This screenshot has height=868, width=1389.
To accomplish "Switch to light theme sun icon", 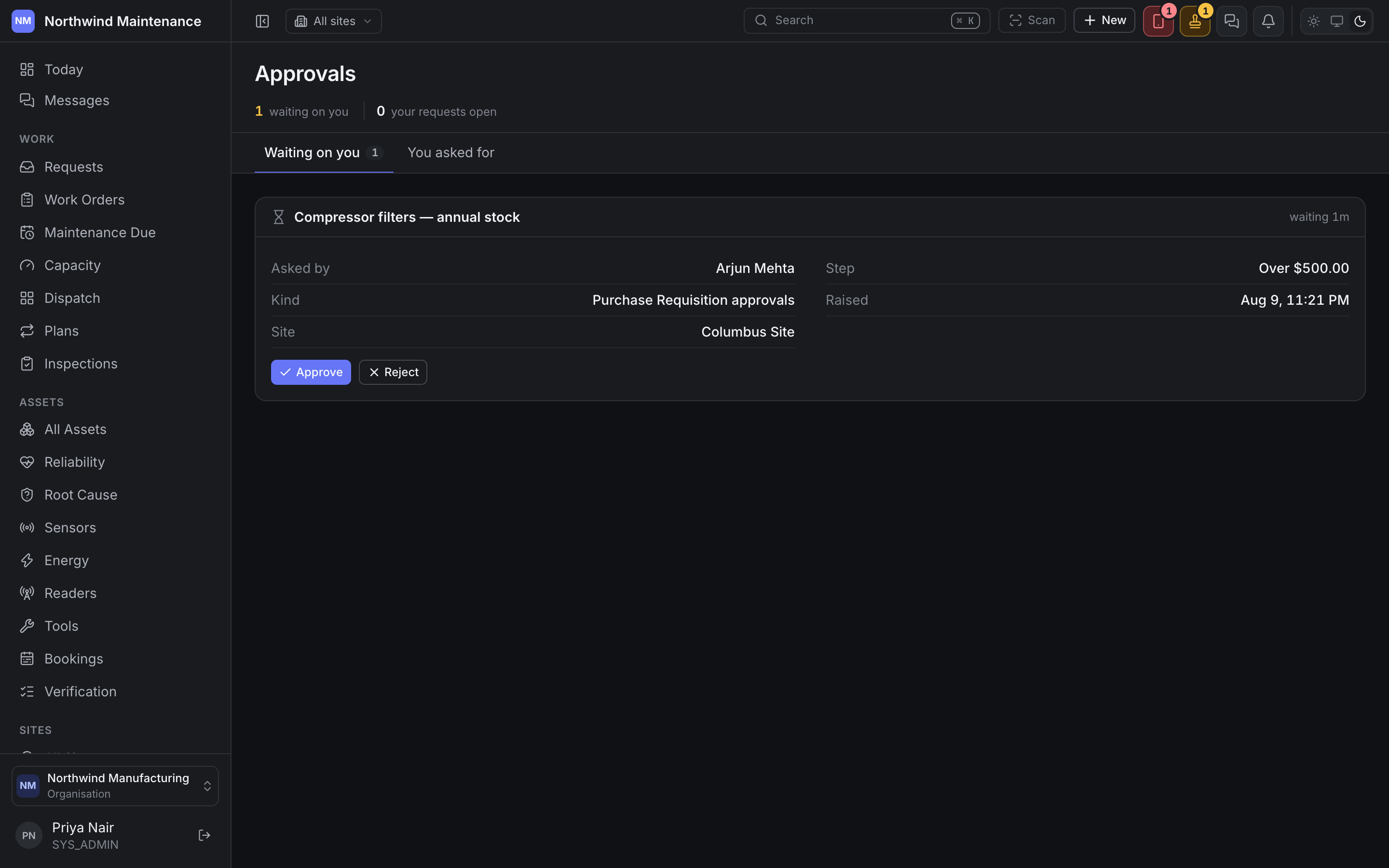I will (1313, 21).
